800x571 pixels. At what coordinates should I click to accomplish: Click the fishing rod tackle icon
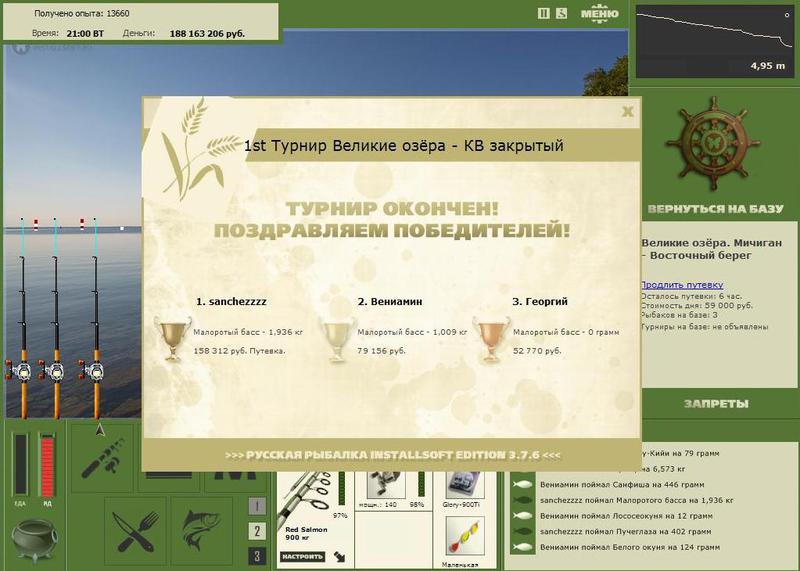tap(103, 457)
